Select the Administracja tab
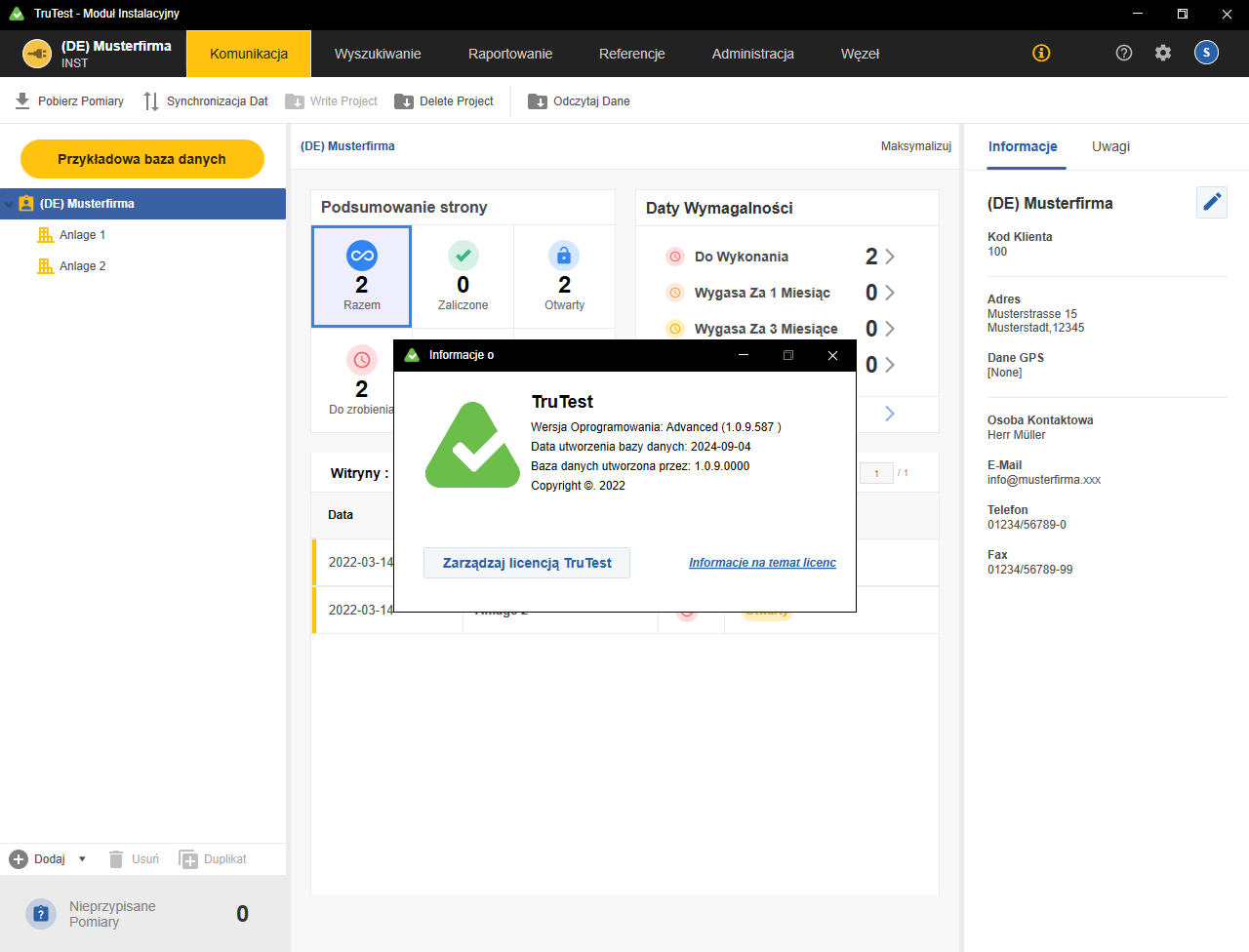The height and width of the screenshot is (952, 1249). coord(753,54)
